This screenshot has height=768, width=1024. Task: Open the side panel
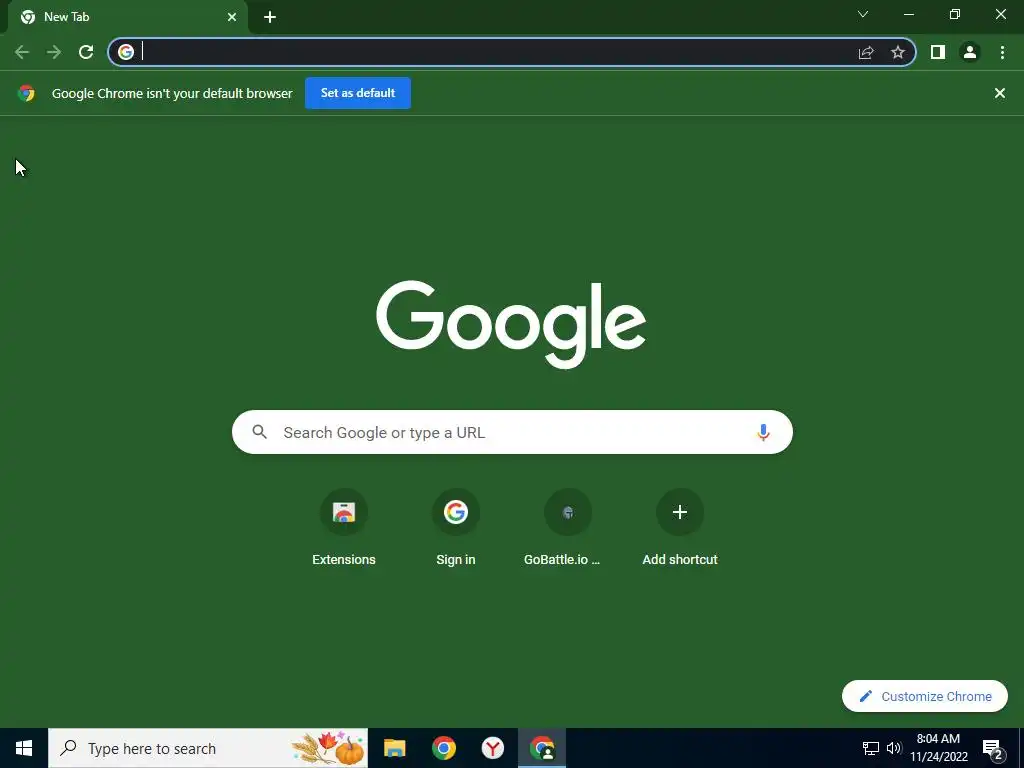click(938, 52)
